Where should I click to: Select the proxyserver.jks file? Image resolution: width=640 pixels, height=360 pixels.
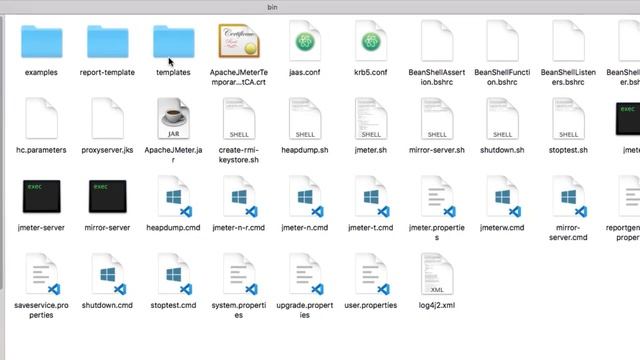tap(108, 118)
